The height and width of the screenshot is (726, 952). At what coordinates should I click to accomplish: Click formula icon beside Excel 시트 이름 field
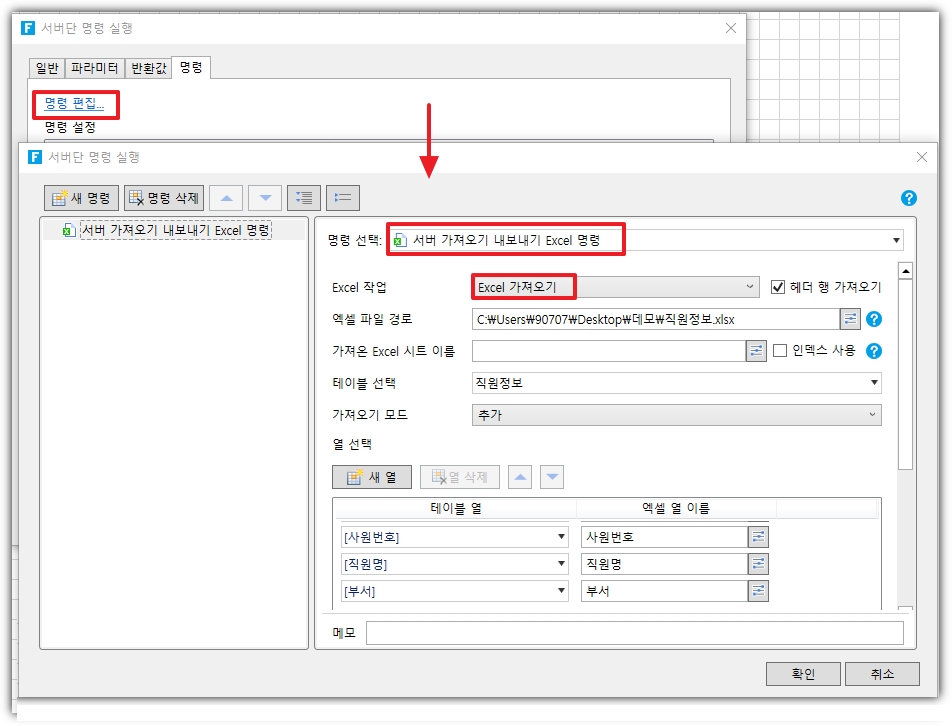pyautogui.click(x=756, y=351)
